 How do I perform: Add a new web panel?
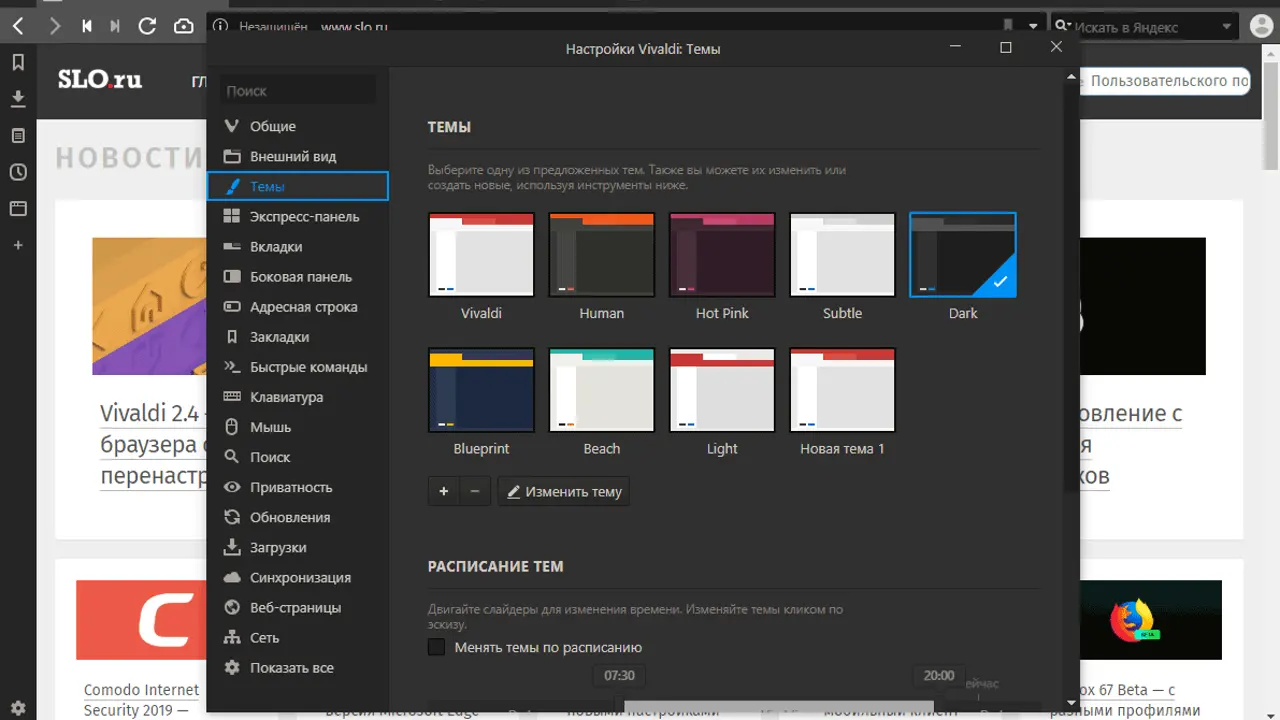coord(18,245)
